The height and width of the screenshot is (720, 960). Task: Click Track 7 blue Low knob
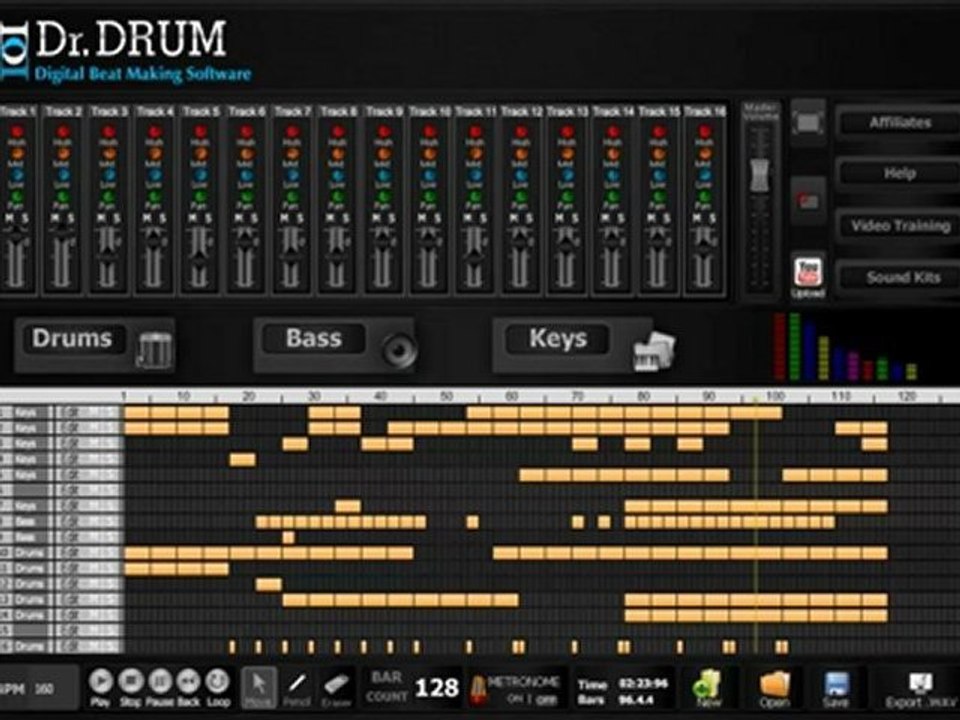tap(292, 176)
